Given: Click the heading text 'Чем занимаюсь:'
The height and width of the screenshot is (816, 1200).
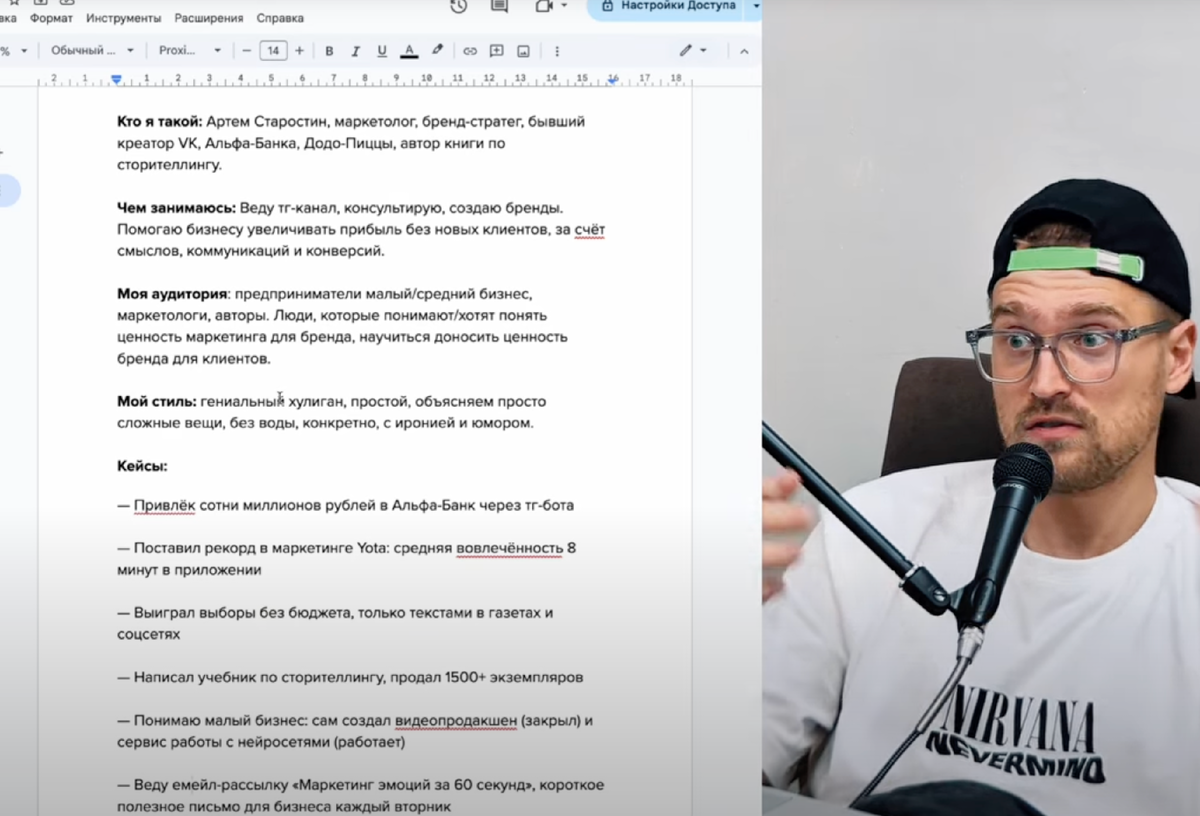Looking at the screenshot, I should pos(176,208).
